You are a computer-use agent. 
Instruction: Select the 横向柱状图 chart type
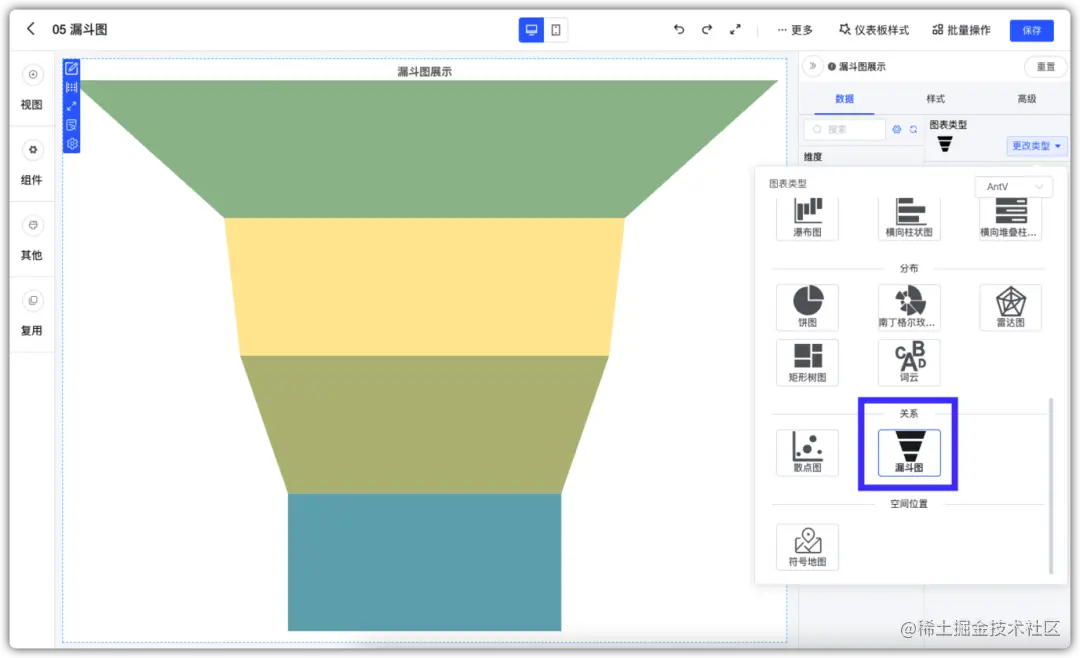click(909, 218)
